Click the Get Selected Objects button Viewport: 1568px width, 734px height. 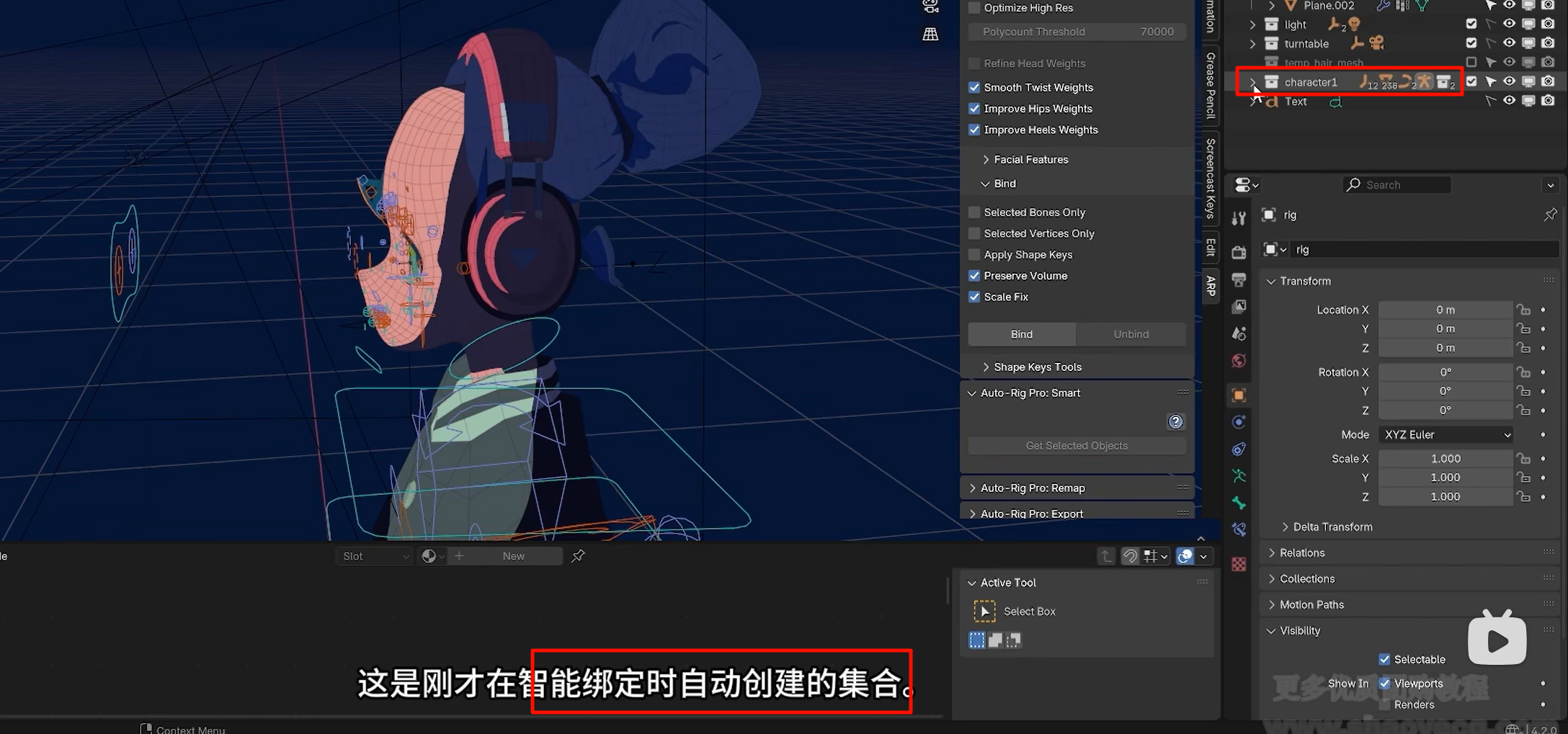(x=1077, y=446)
